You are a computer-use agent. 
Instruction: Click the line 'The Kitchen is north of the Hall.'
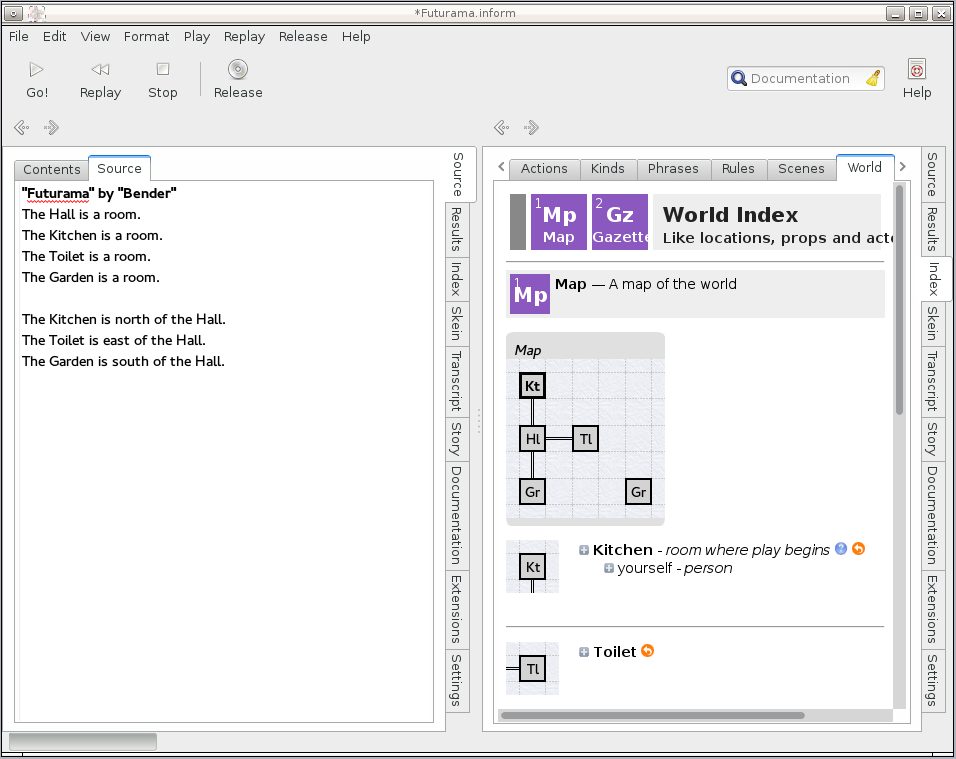point(124,319)
